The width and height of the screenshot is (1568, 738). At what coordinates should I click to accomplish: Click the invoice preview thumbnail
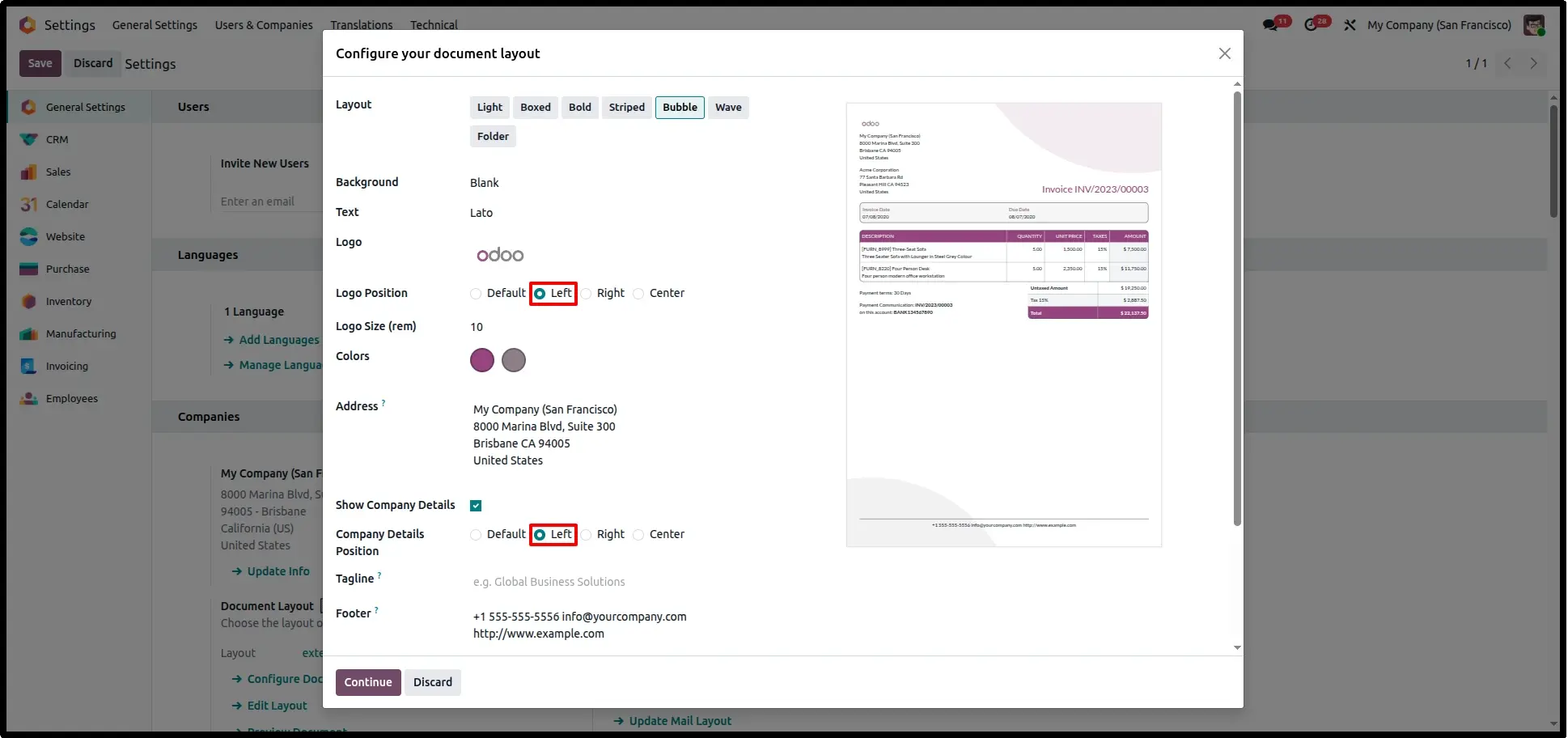tap(1004, 324)
